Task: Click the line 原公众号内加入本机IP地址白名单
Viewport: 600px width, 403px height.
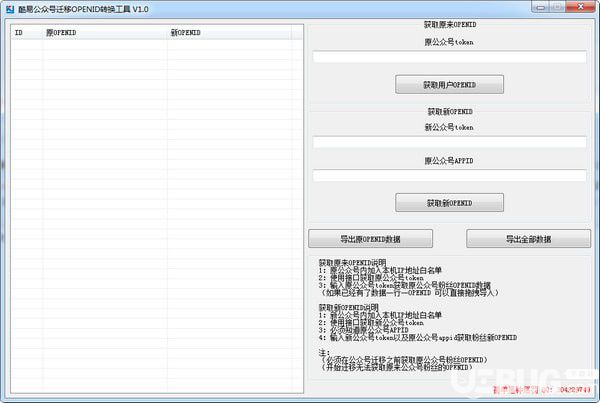Action: pyautogui.click(x=380, y=270)
